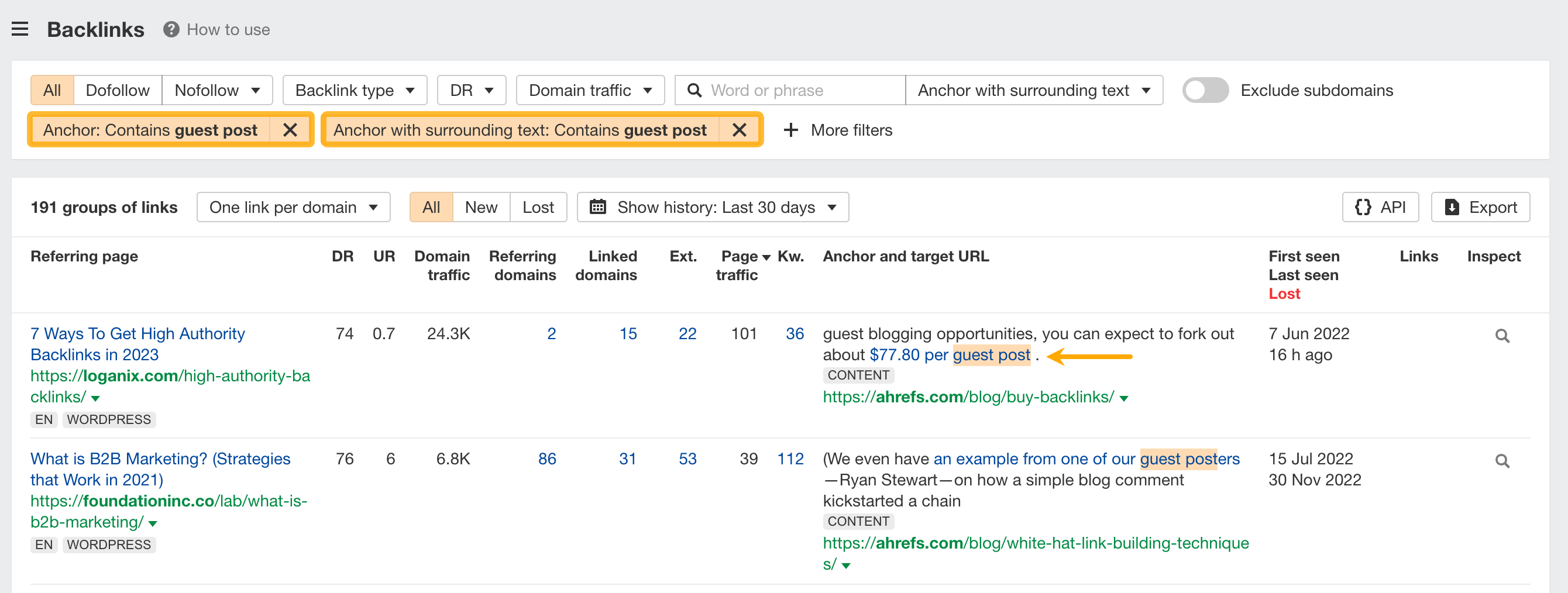Viewport: 1568px width, 593px height.
Task: Open the ahrefs.com/blog/buy-backlinks target URL
Action: click(968, 397)
